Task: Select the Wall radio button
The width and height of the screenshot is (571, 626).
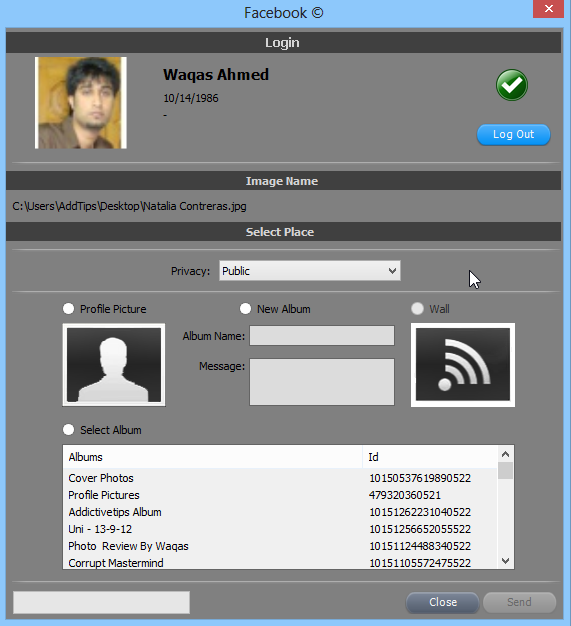Action: (x=417, y=309)
